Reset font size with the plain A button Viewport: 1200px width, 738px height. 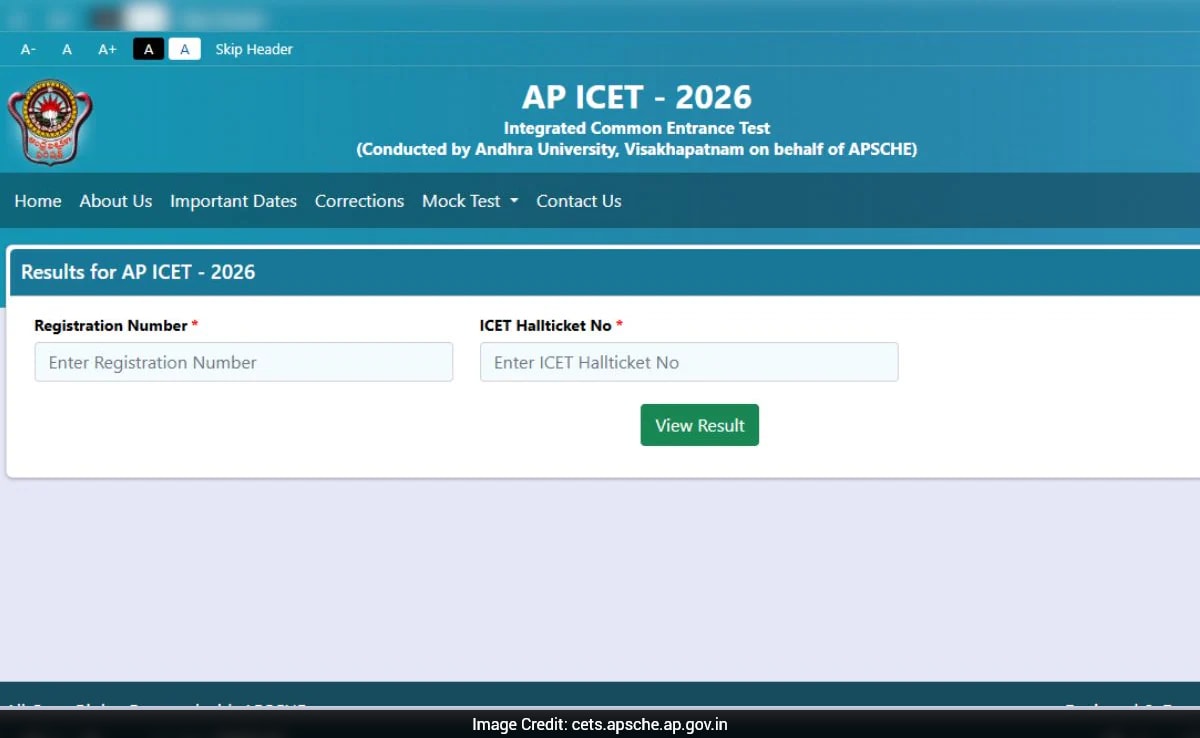(x=67, y=49)
